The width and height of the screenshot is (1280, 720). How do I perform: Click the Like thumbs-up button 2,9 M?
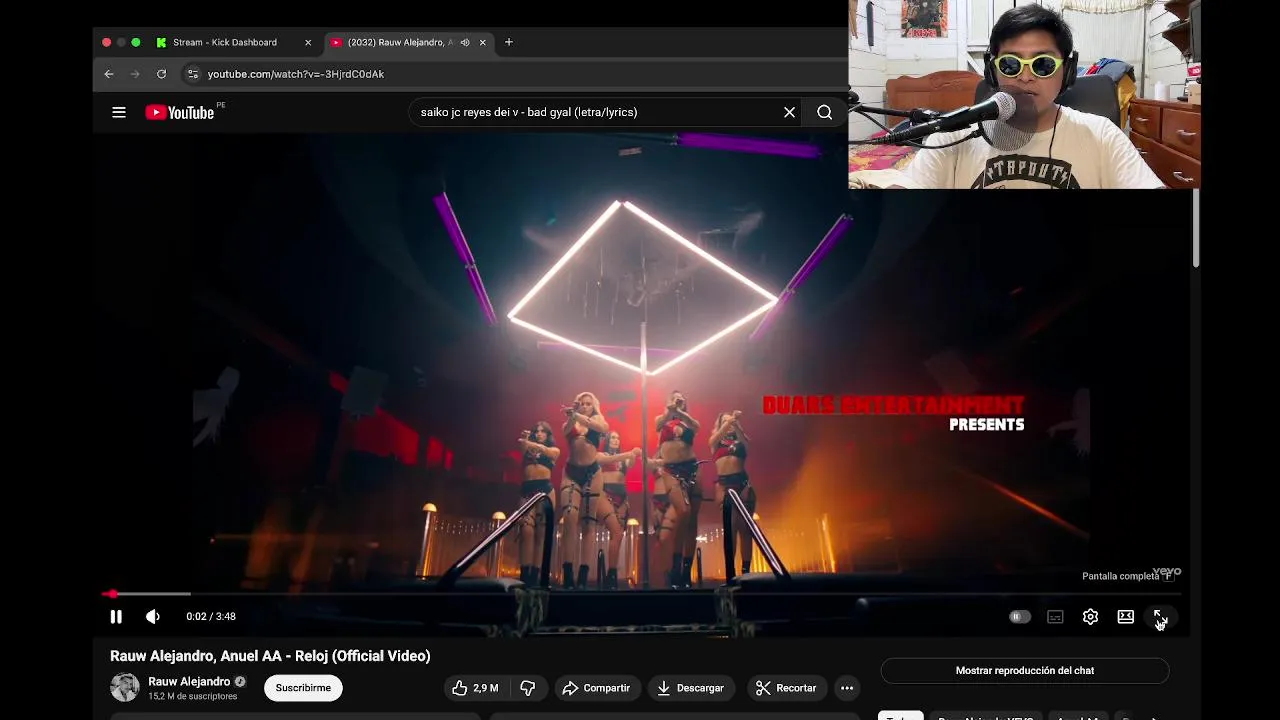point(475,688)
